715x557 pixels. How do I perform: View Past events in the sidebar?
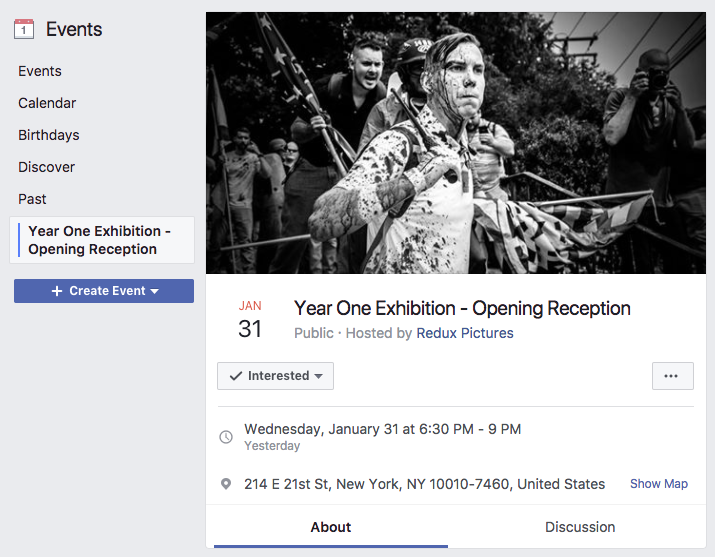point(32,199)
